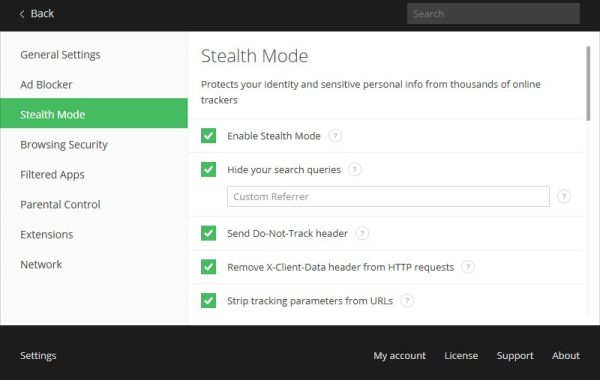Screen dimensions: 600x380
Task: Open the Parental Control section
Action: pos(60,204)
